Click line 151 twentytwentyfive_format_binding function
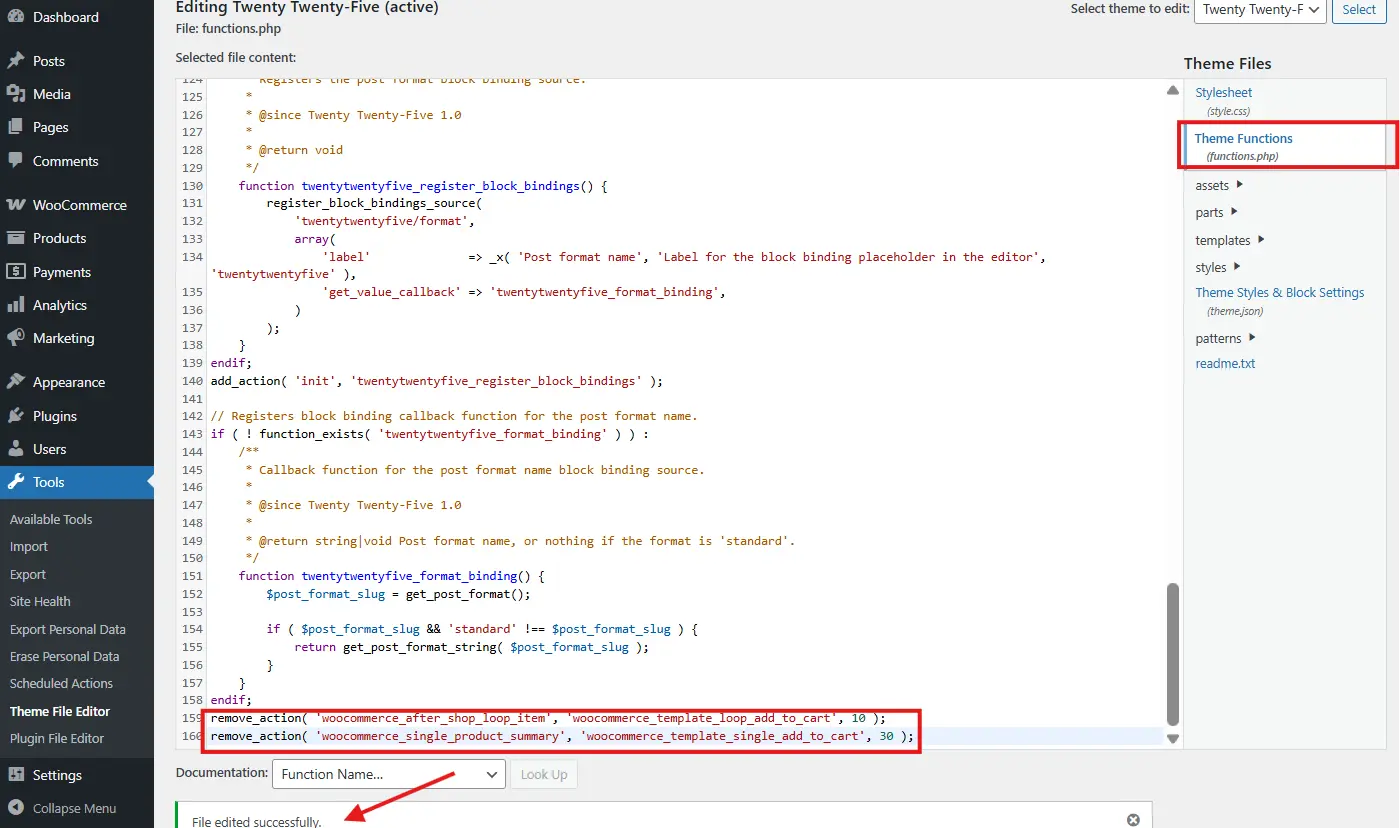 tap(391, 576)
